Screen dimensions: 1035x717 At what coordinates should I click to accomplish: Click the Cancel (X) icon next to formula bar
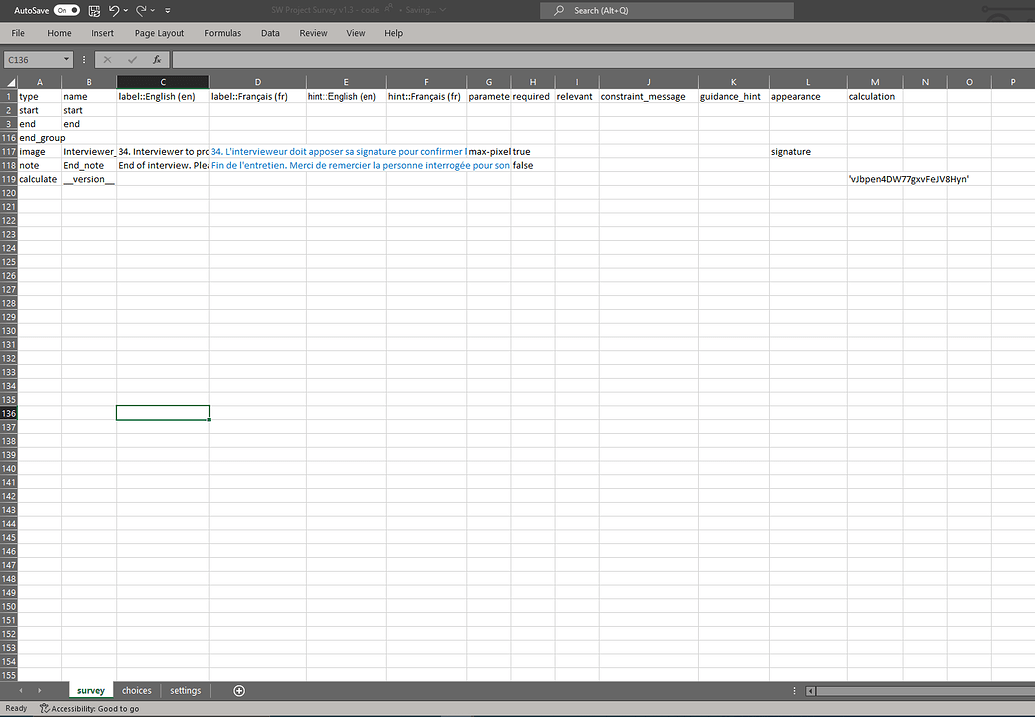(108, 60)
